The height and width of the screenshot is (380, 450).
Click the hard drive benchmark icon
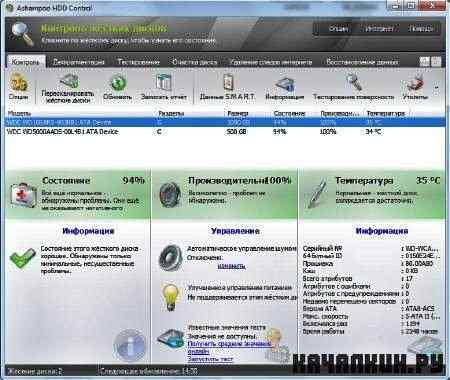coord(171,339)
